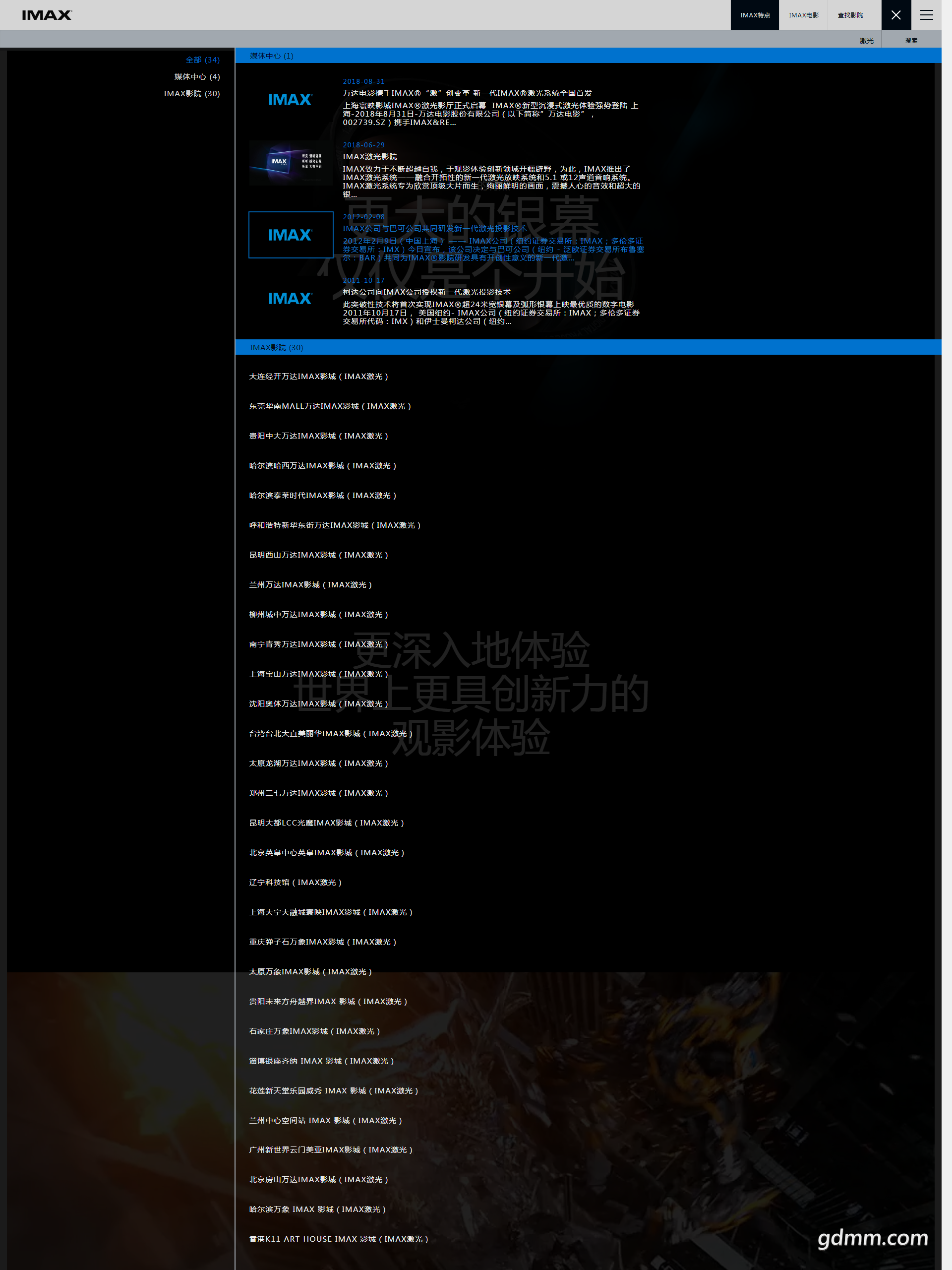Open 哈尔滨哈西万达IMAX影城 listing
The width and height of the screenshot is (952, 1270).
pos(322,466)
